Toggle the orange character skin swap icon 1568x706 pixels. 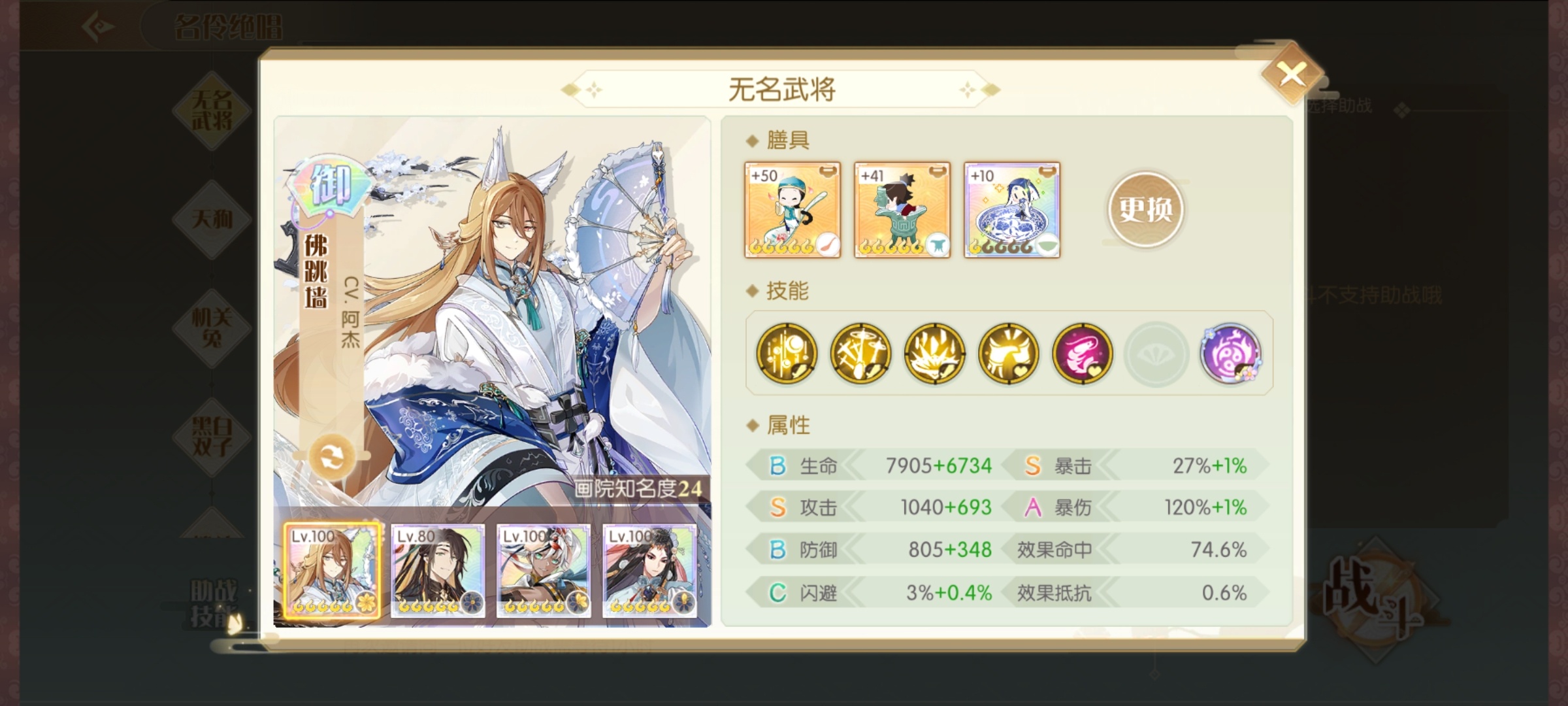331,457
